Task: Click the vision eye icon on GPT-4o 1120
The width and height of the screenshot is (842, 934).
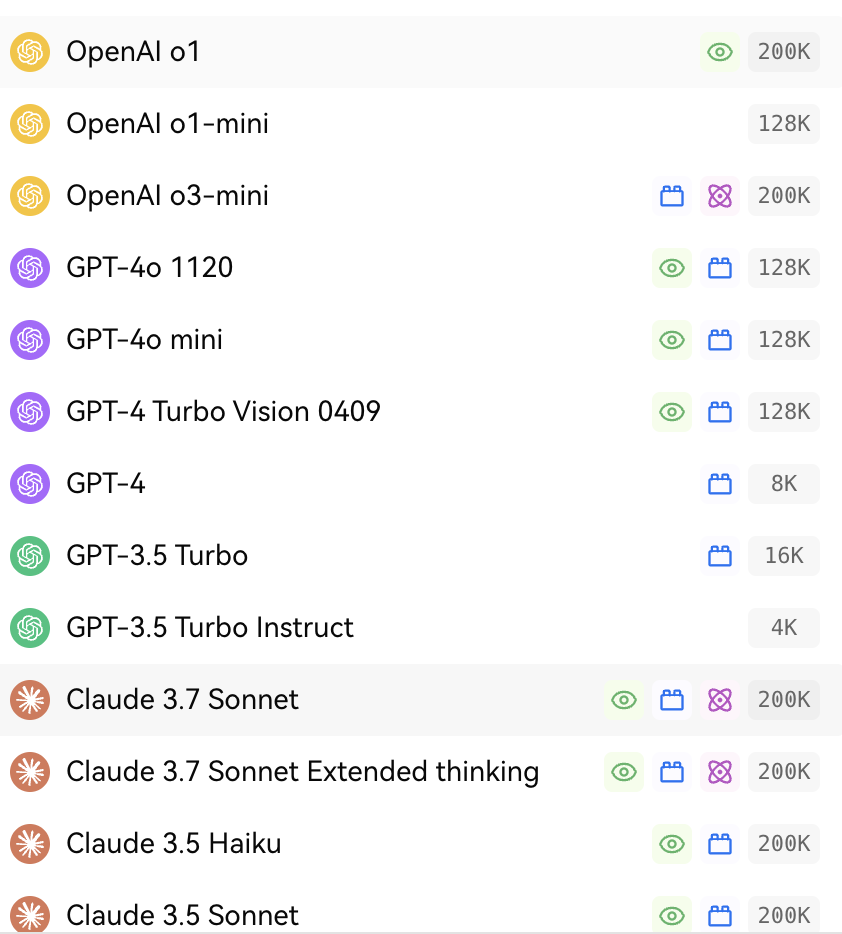Action: point(672,268)
